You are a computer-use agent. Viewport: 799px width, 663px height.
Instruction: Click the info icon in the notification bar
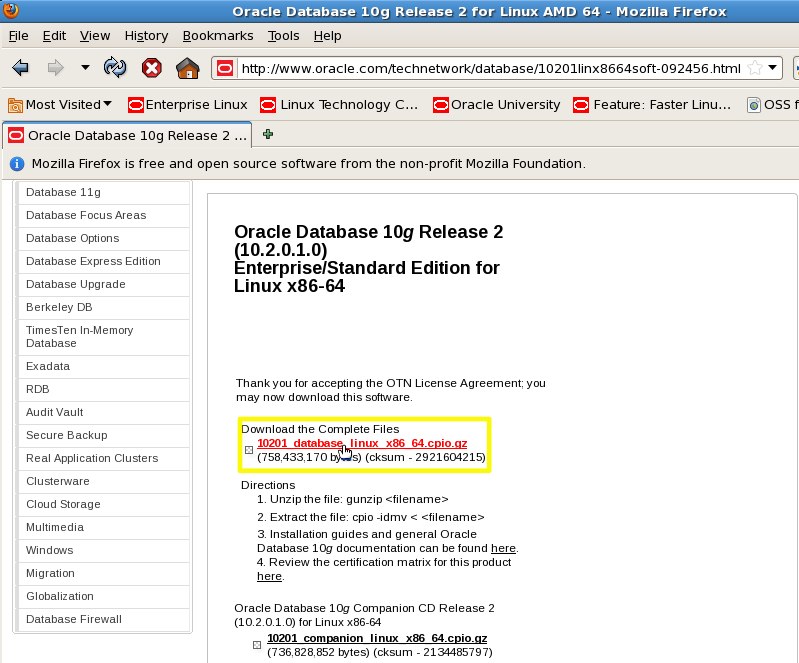coord(17,164)
